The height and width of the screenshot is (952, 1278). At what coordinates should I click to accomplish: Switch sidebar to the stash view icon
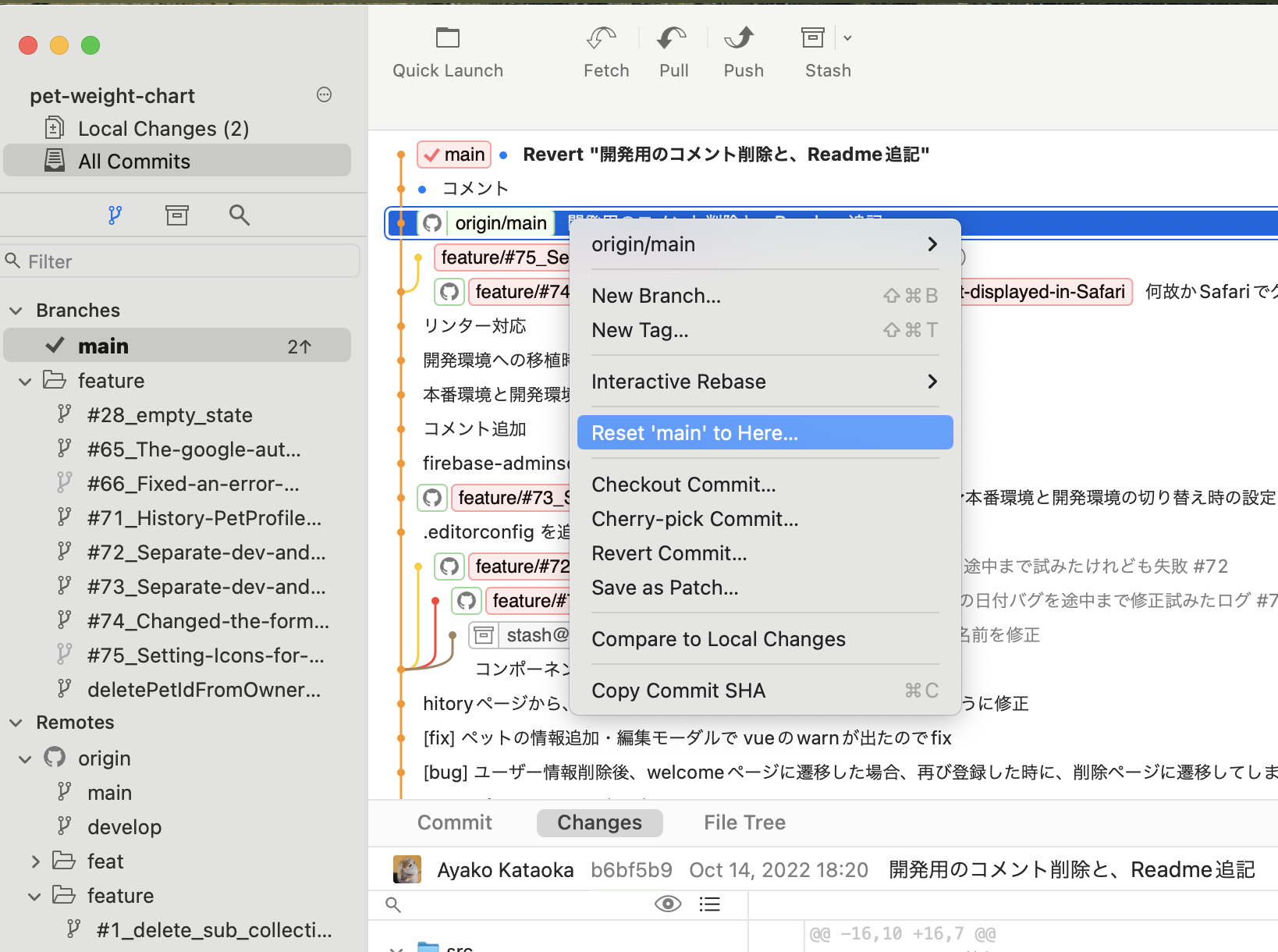[177, 215]
